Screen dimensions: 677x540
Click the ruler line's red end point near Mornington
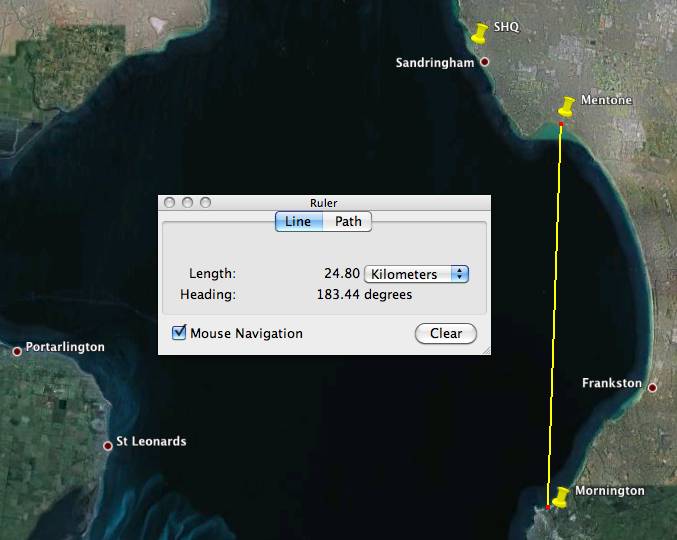pos(548,508)
